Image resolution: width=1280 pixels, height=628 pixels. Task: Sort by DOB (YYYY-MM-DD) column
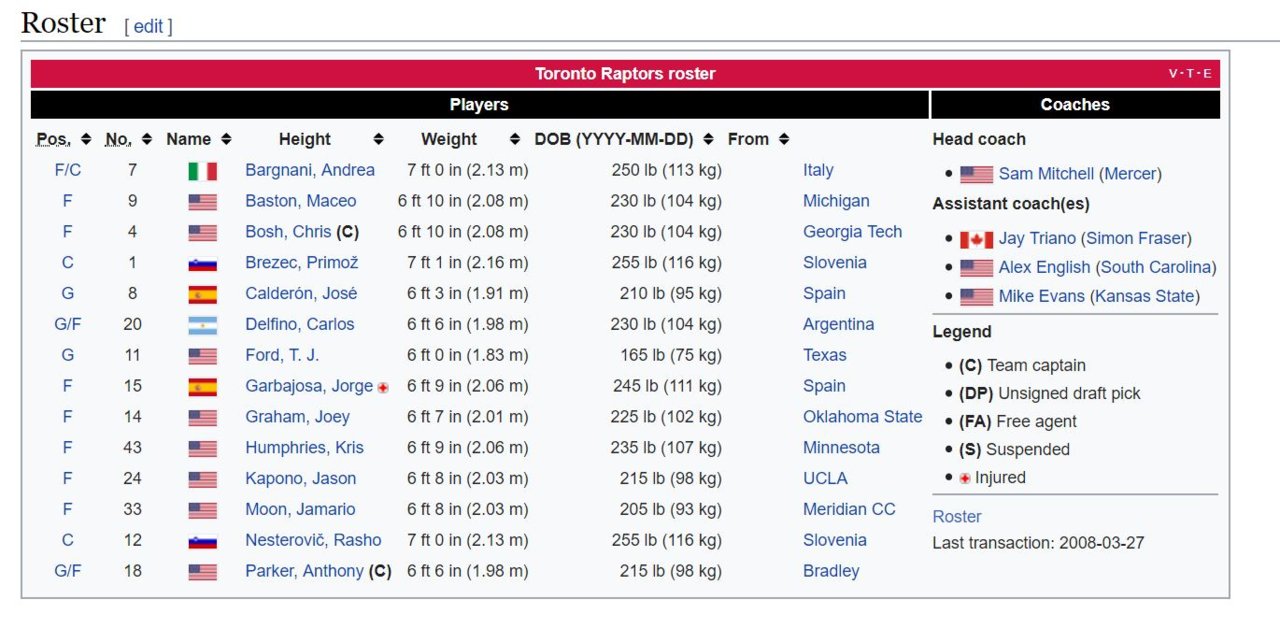708,139
